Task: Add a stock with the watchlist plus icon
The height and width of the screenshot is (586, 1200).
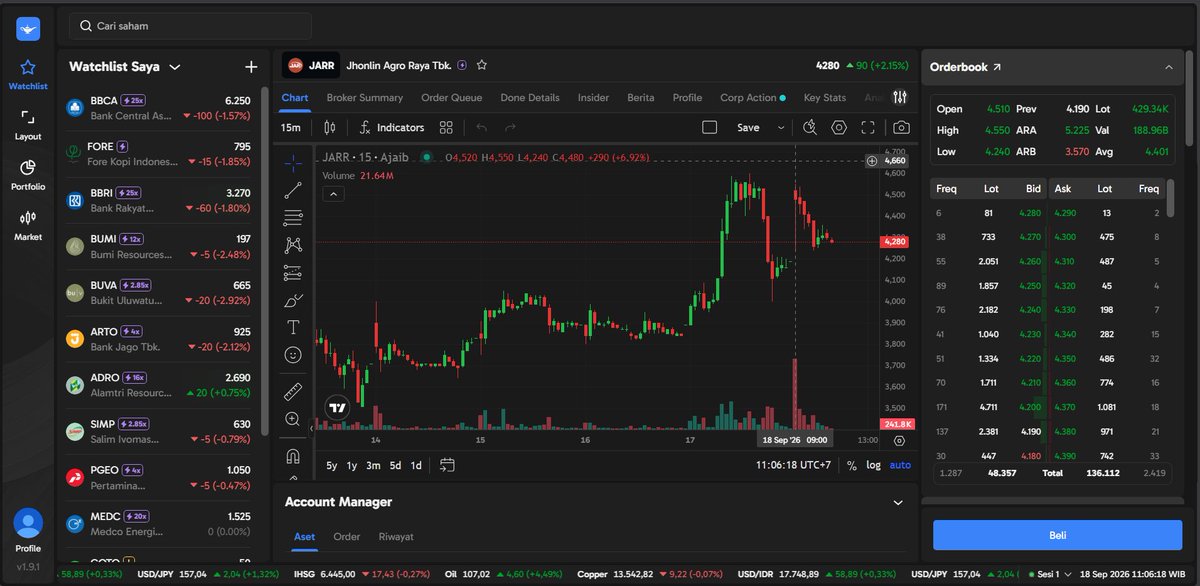Action: click(x=251, y=67)
